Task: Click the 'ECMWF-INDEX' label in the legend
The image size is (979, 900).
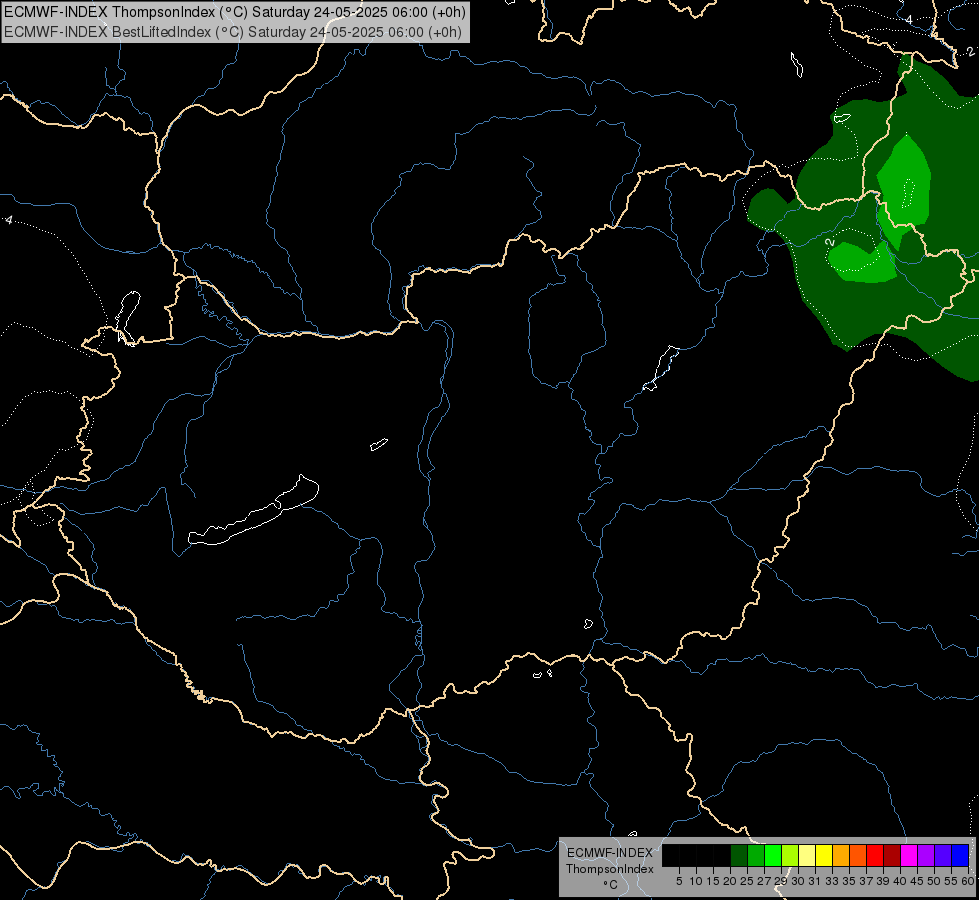Action: [x=610, y=853]
